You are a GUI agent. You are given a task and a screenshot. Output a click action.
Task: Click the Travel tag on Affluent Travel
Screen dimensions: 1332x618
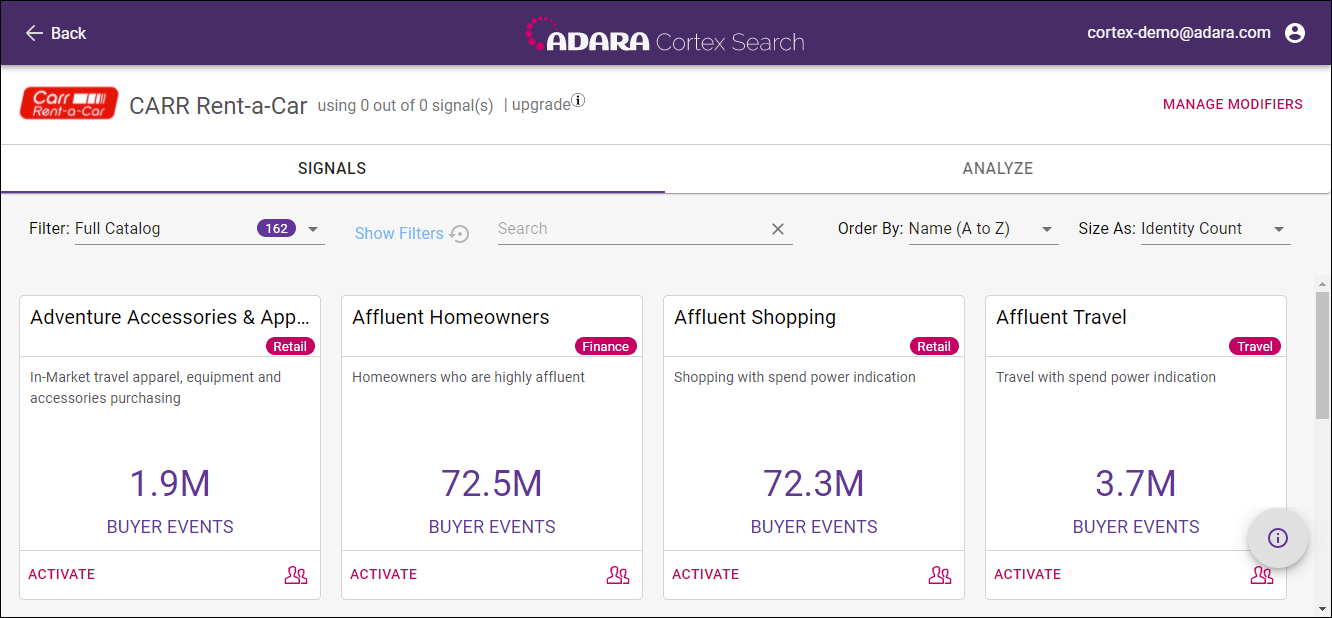(x=1255, y=346)
